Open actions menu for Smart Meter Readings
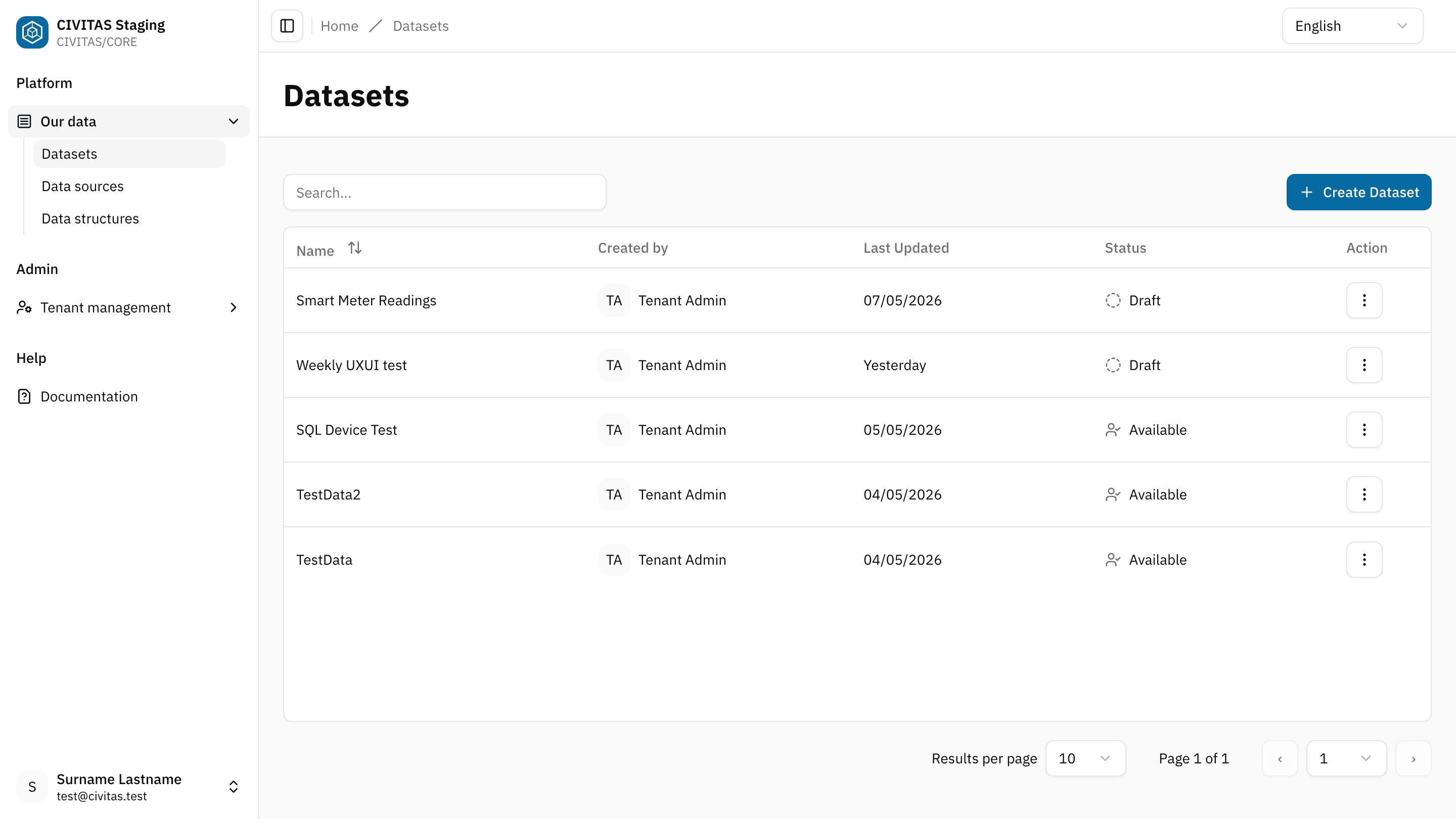Screen dimensions: 1456x819 1364,300
